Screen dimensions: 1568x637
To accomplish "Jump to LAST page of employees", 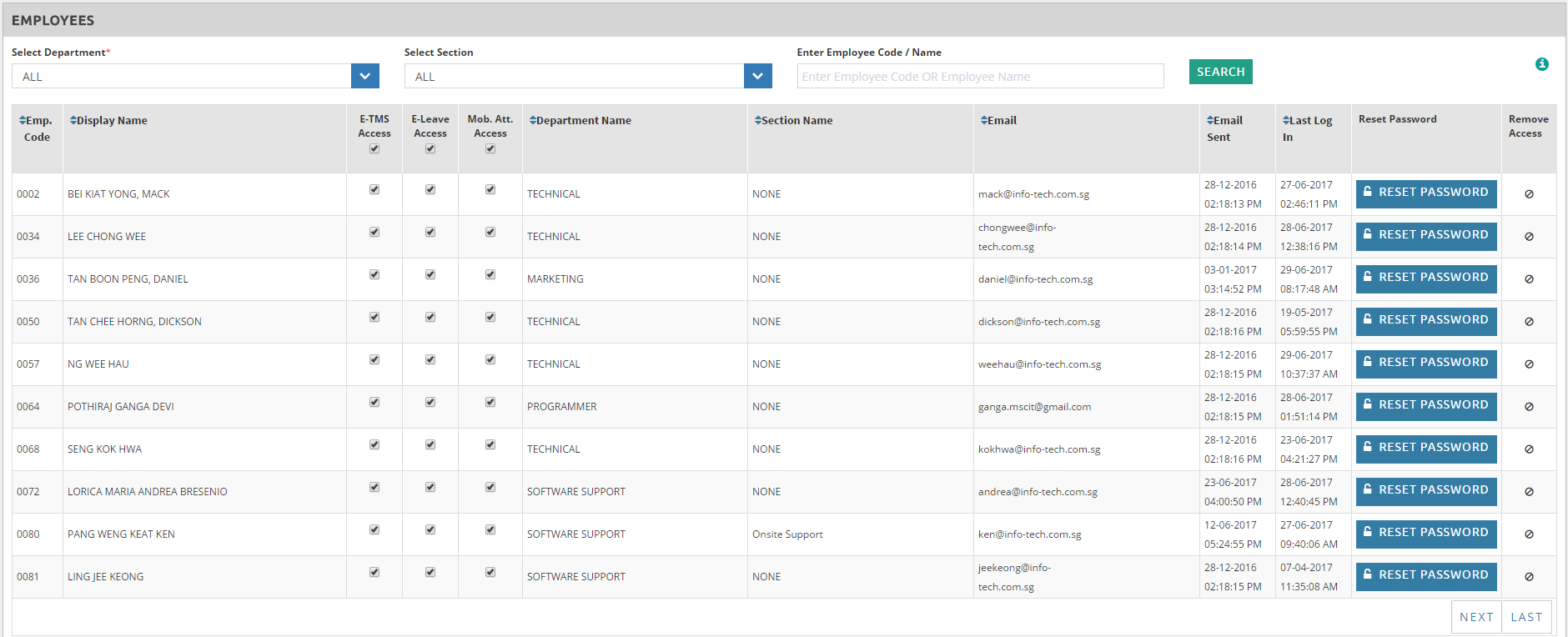I will [x=1526, y=617].
